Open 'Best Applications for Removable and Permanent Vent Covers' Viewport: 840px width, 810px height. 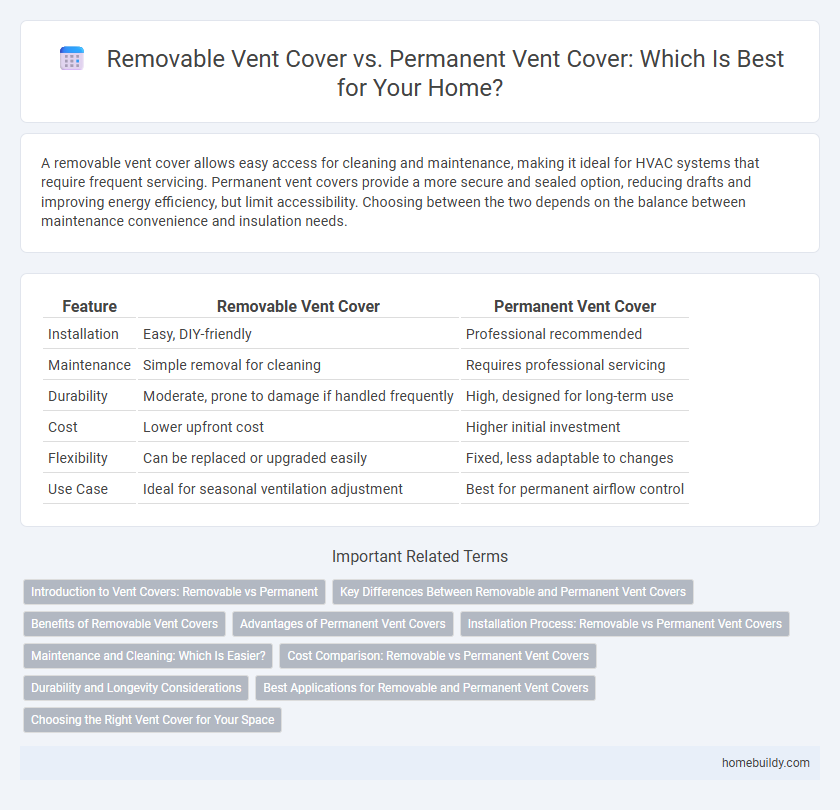point(426,688)
